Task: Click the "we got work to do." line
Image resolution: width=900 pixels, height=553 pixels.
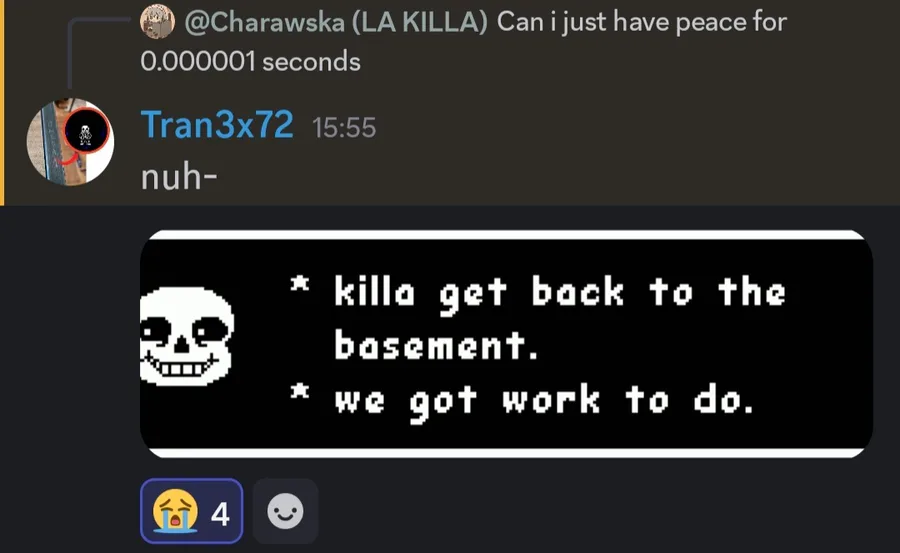Action: (x=544, y=401)
